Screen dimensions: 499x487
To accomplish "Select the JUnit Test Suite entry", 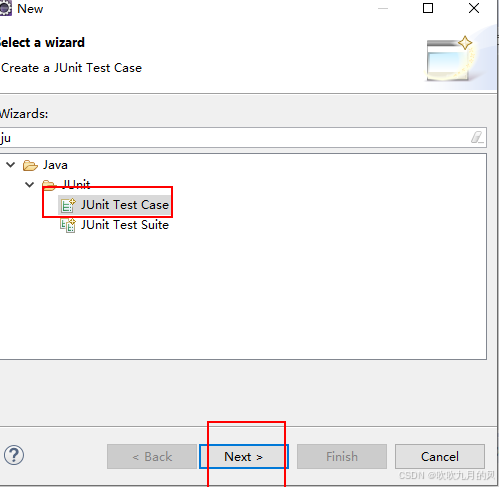I will point(114,225).
